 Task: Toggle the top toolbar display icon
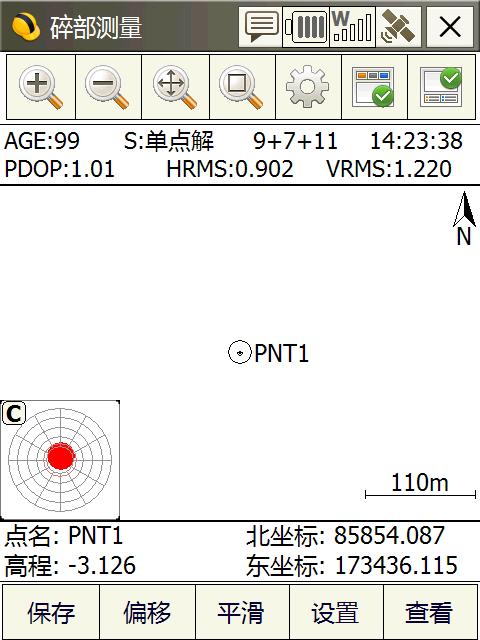[374, 87]
